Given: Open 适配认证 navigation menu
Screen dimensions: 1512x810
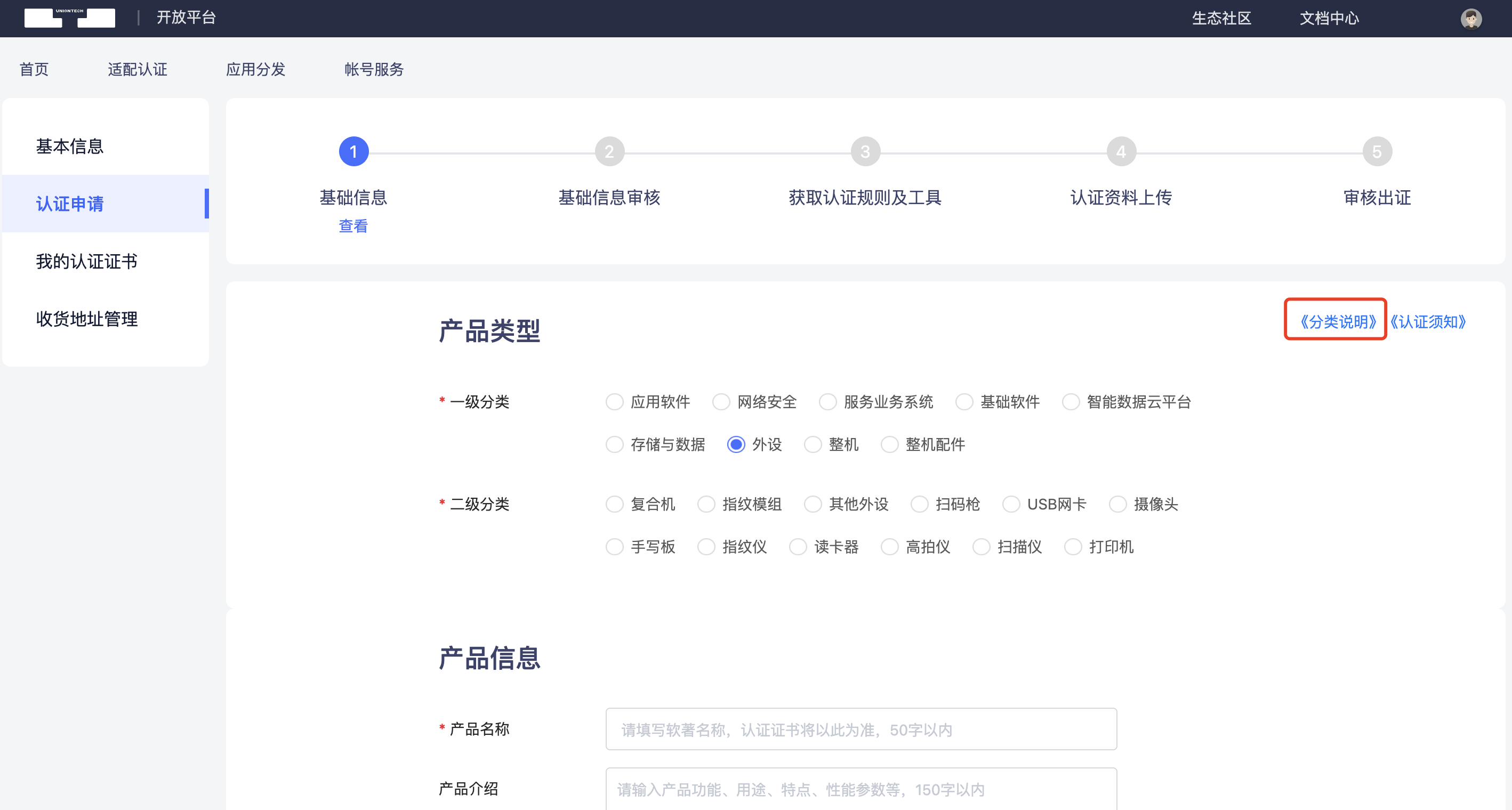Looking at the screenshot, I should click(138, 69).
